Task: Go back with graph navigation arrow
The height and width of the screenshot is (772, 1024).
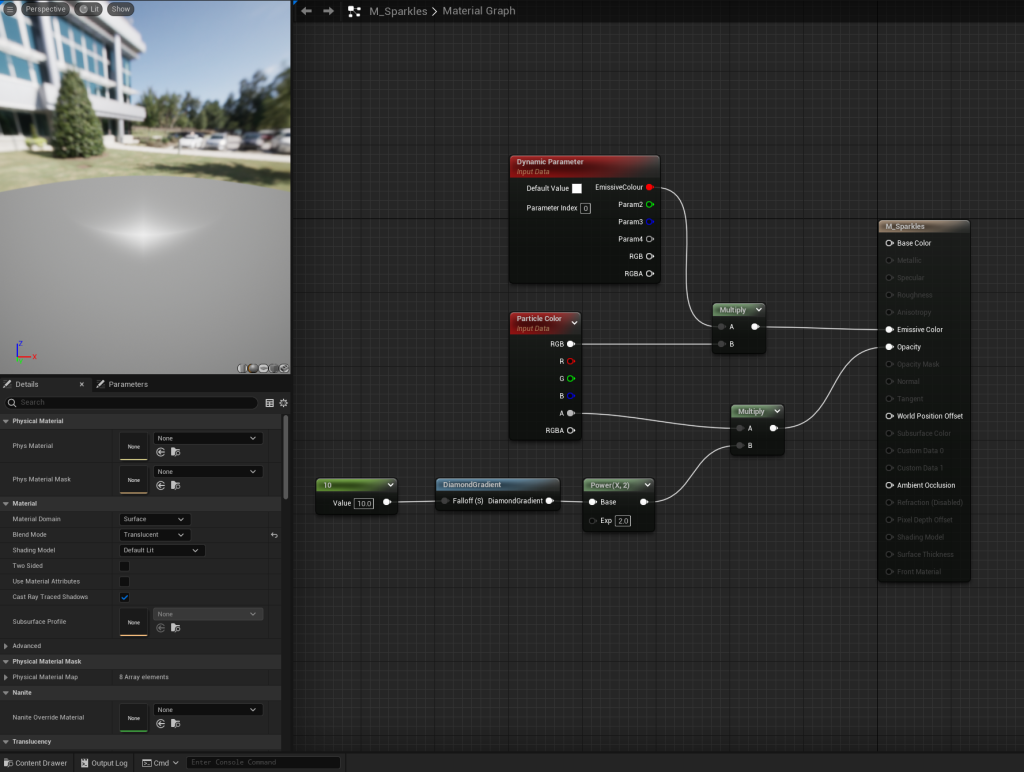Action: coord(306,11)
